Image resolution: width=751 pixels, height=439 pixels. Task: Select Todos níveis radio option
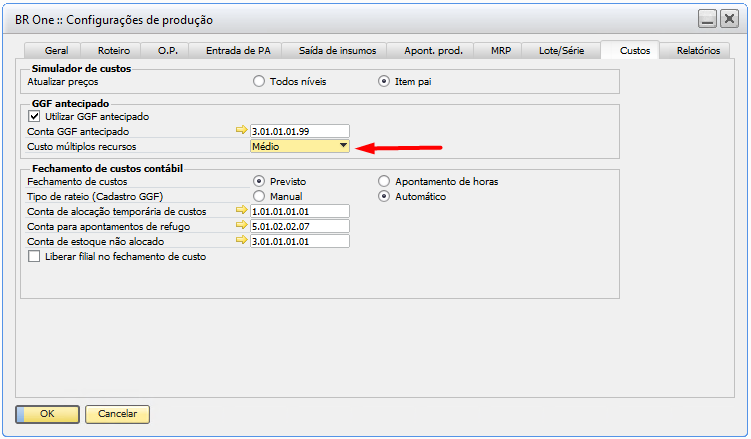pyautogui.click(x=259, y=81)
